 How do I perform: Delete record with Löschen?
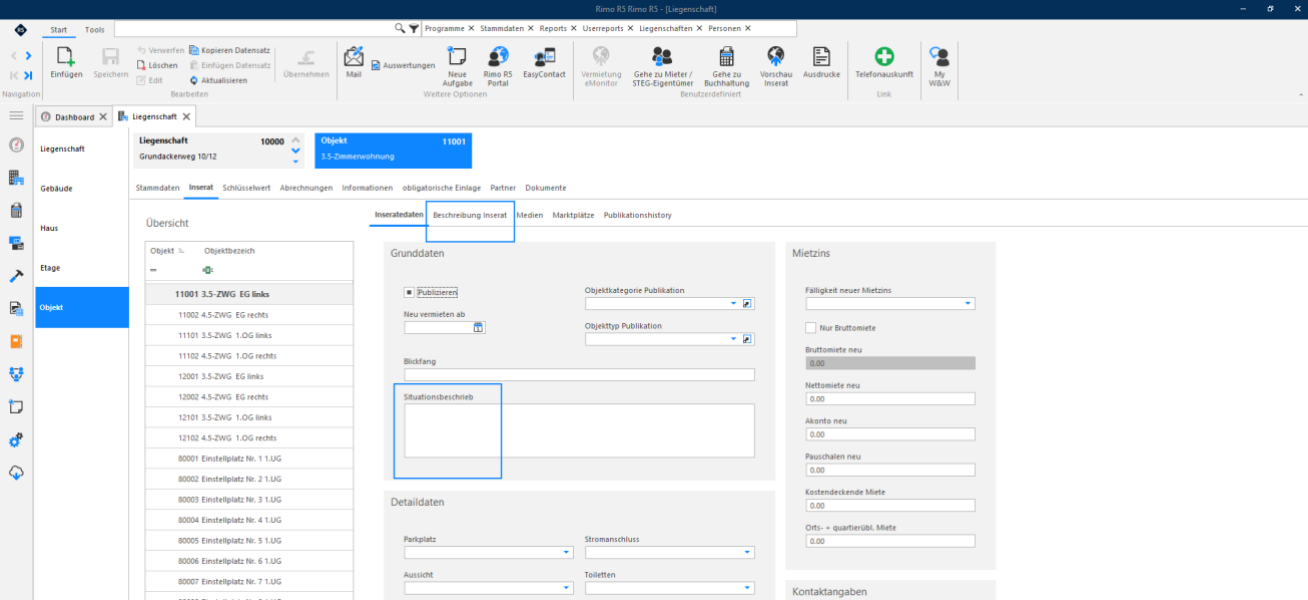click(x=157, y=65)
